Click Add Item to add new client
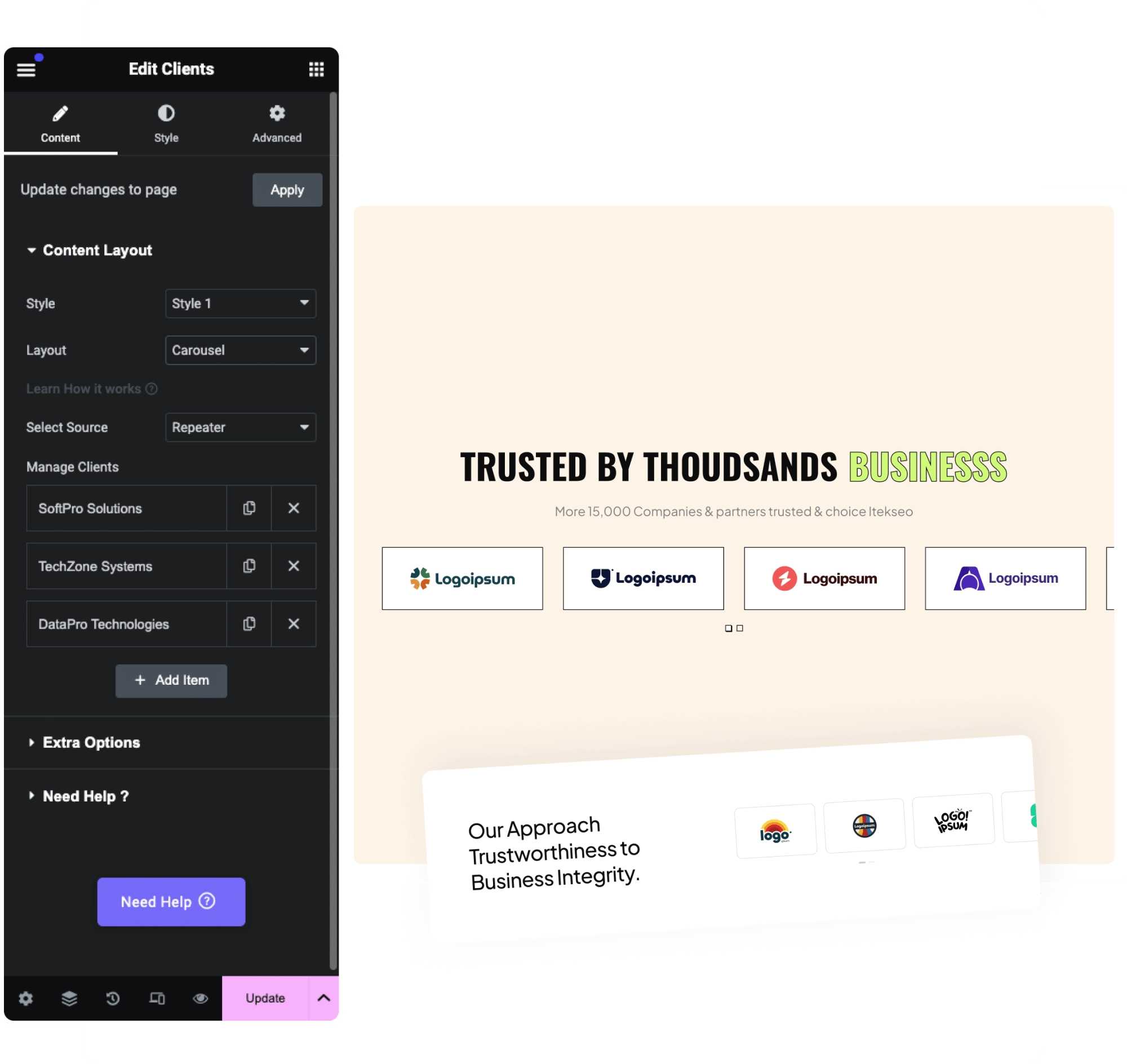This screenshot has height=1064, width=1127. click(x=170, y=680)
